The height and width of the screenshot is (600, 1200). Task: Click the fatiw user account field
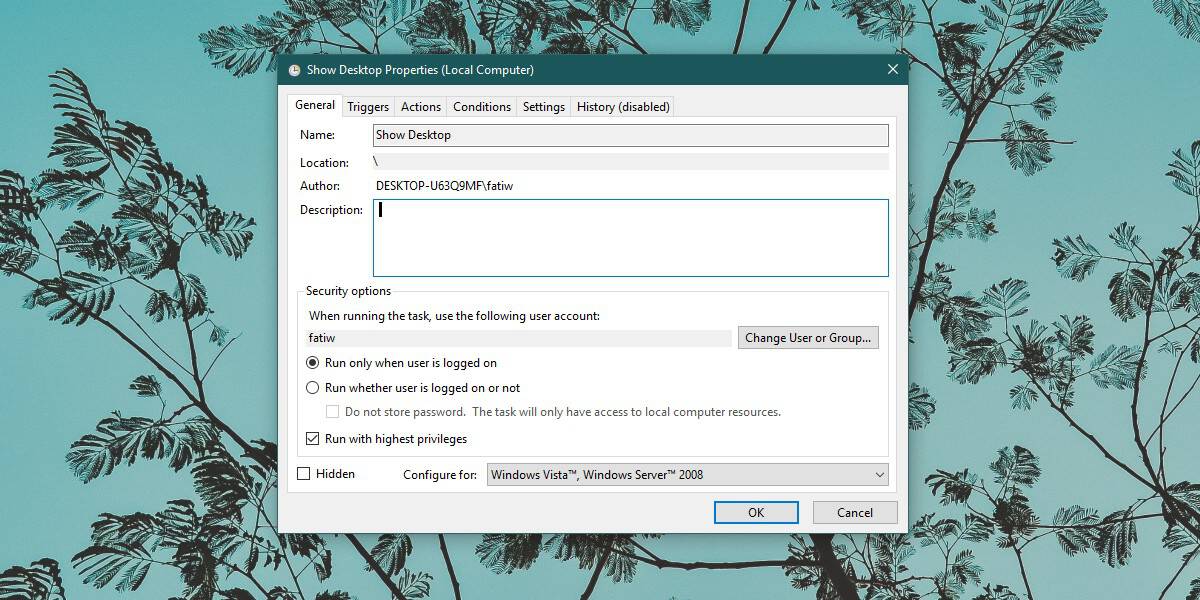[x=518, y=338]
